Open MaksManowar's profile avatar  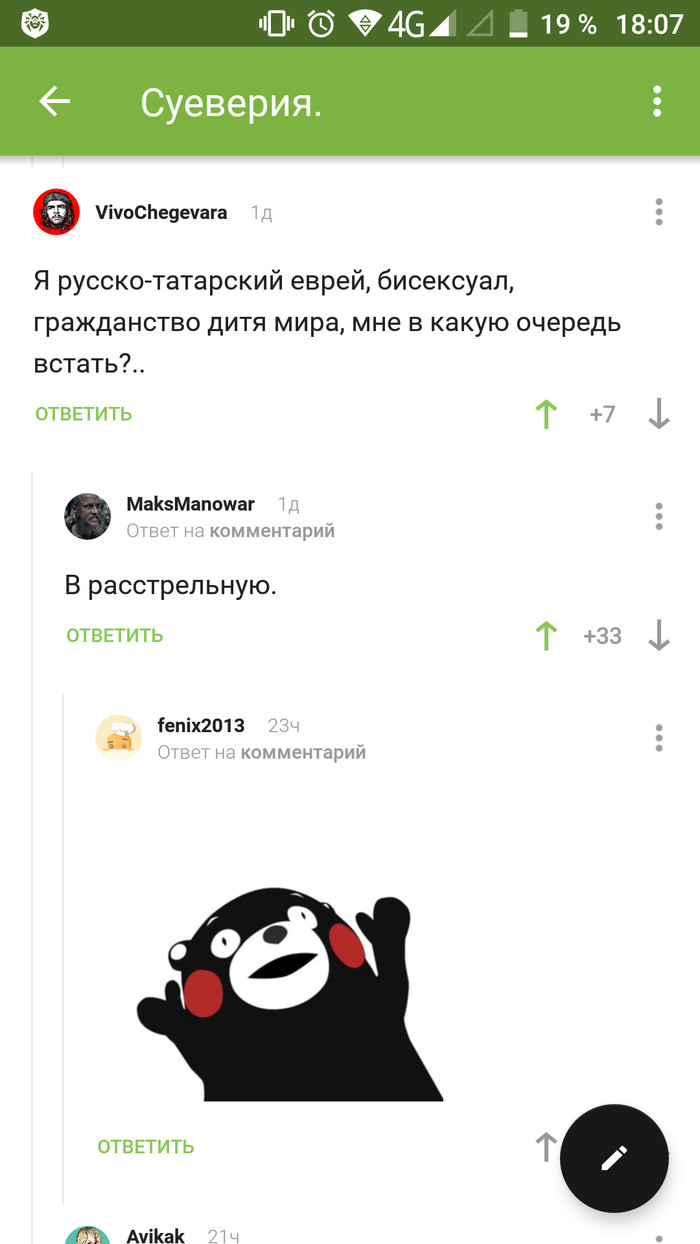click(x=88, y=516)
